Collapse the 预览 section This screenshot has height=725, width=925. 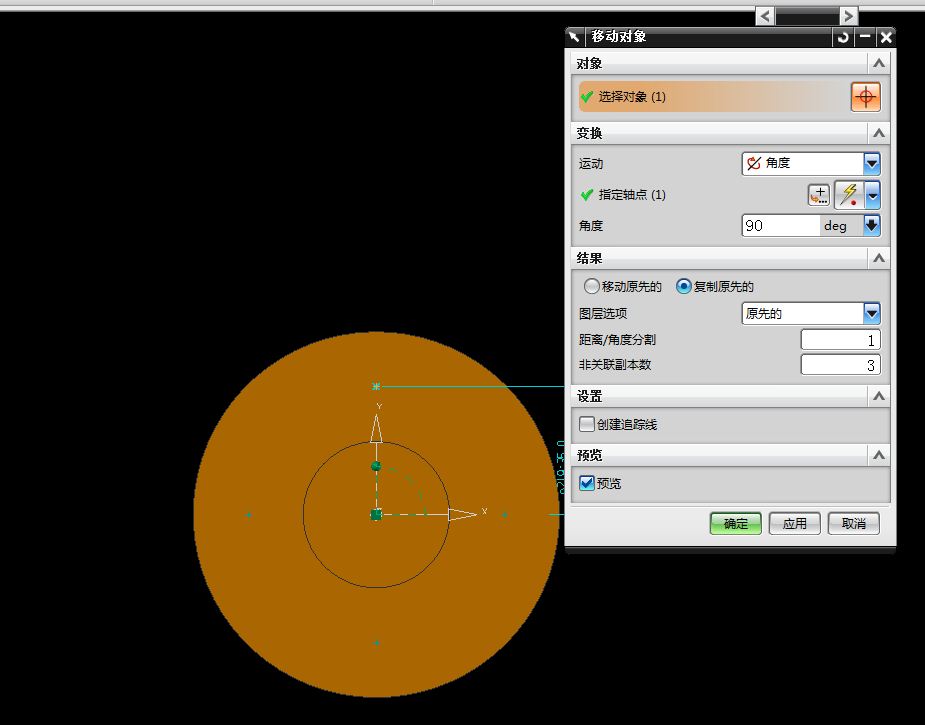point(879,455)
